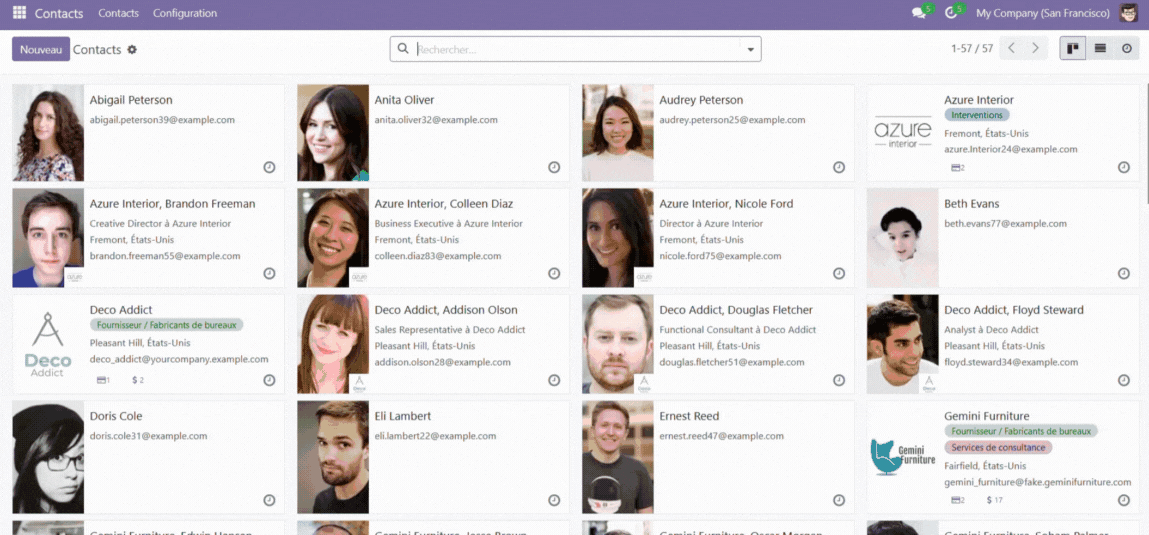Viewport: 1149px width, 535px height.
Task: Open the messages chat icon in navbar
Action: tap(918, 13)
